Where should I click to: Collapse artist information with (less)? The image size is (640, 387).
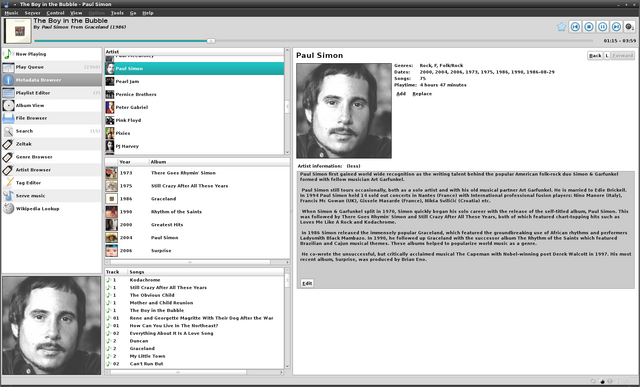click(353, 166)
